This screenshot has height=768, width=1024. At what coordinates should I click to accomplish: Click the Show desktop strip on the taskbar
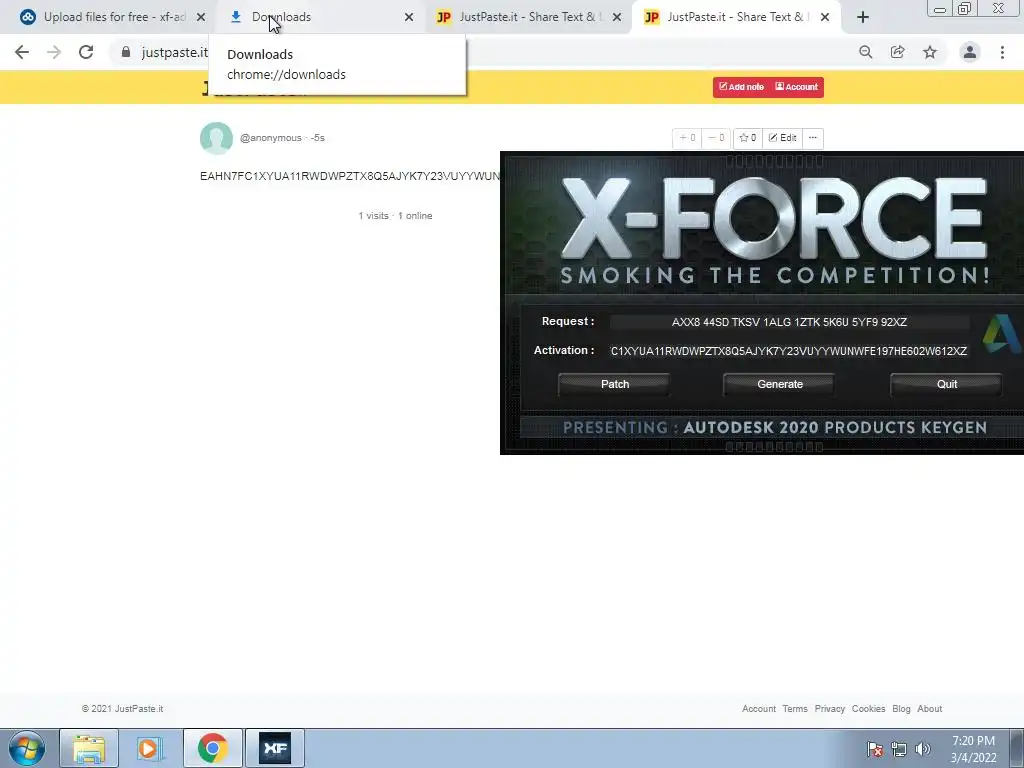pos(1017,748)
